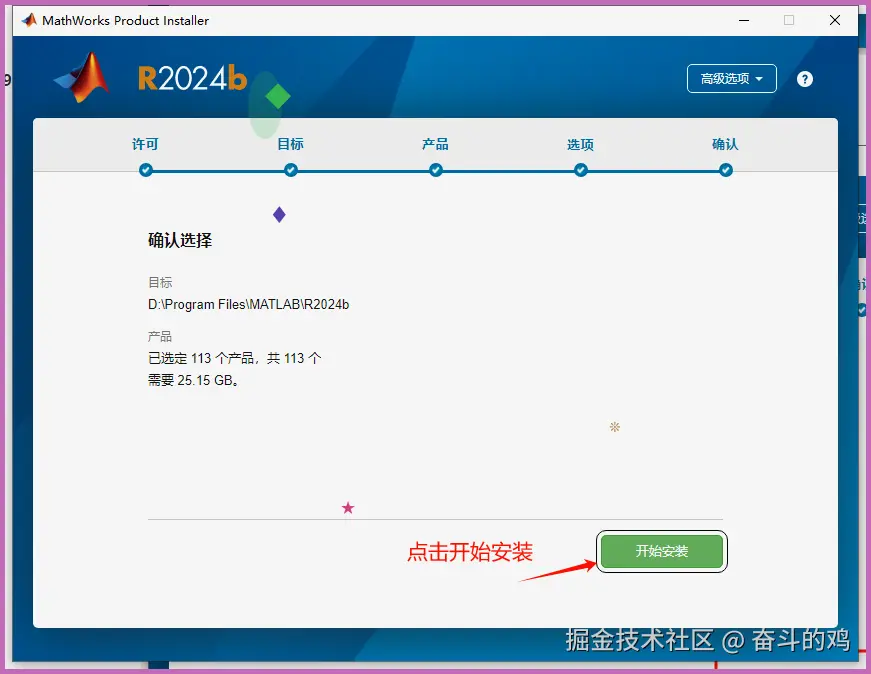Click the R2024b version label
The image size is (871, 674).
[192, 78]
